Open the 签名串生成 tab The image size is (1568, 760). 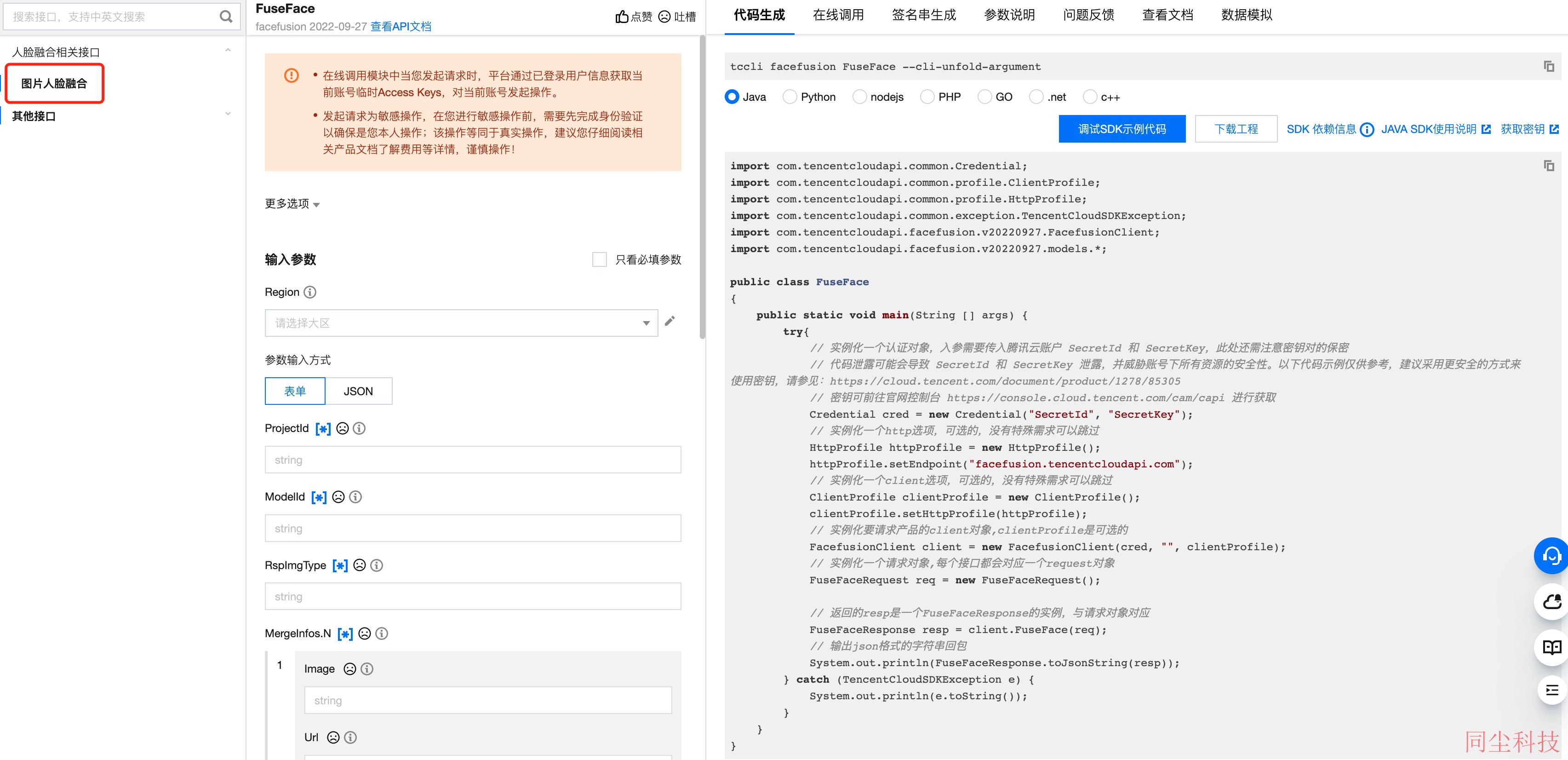[x=924, y=15]
